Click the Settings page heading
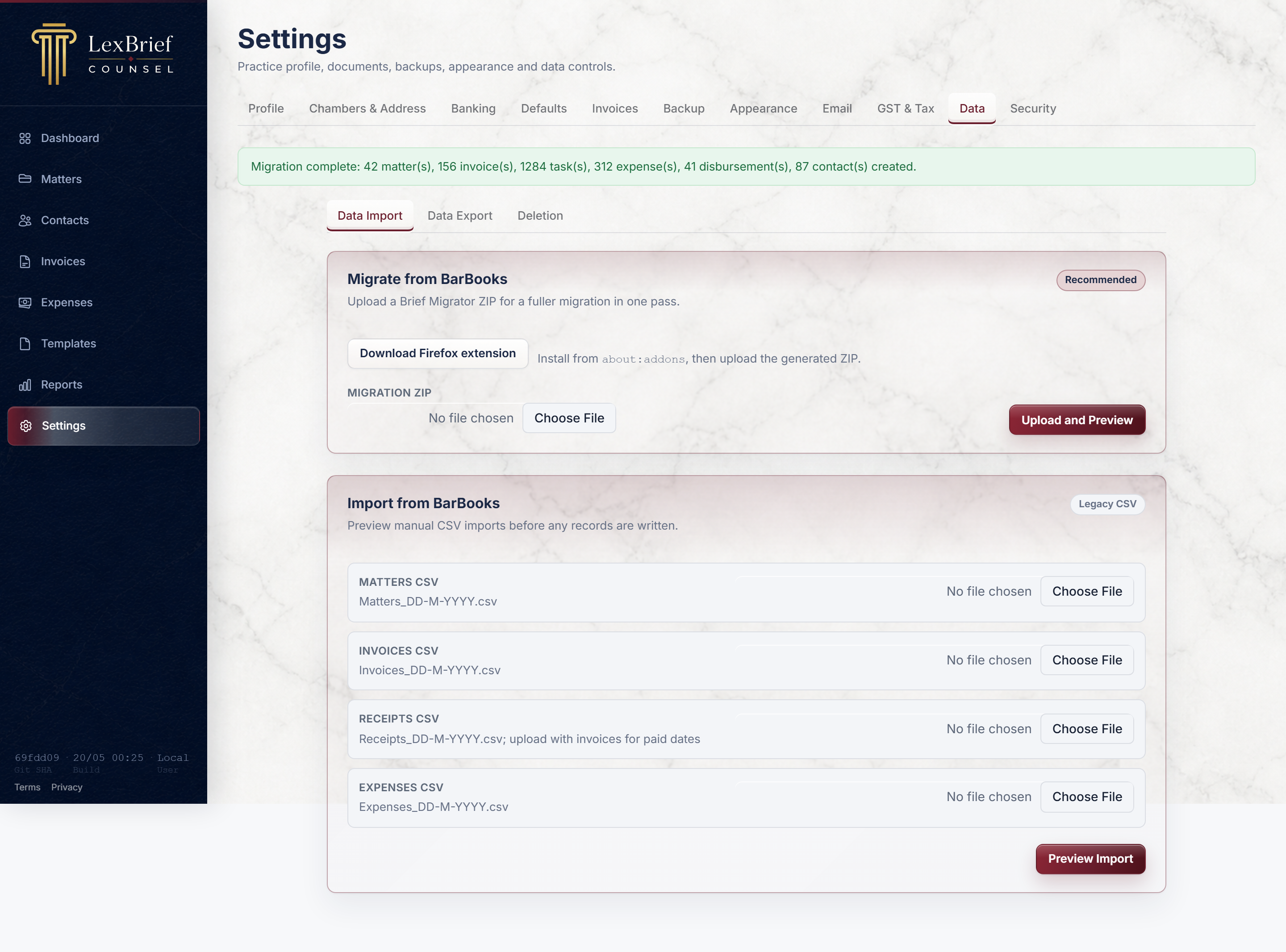The image size is (1286, 952). [292, 39]
